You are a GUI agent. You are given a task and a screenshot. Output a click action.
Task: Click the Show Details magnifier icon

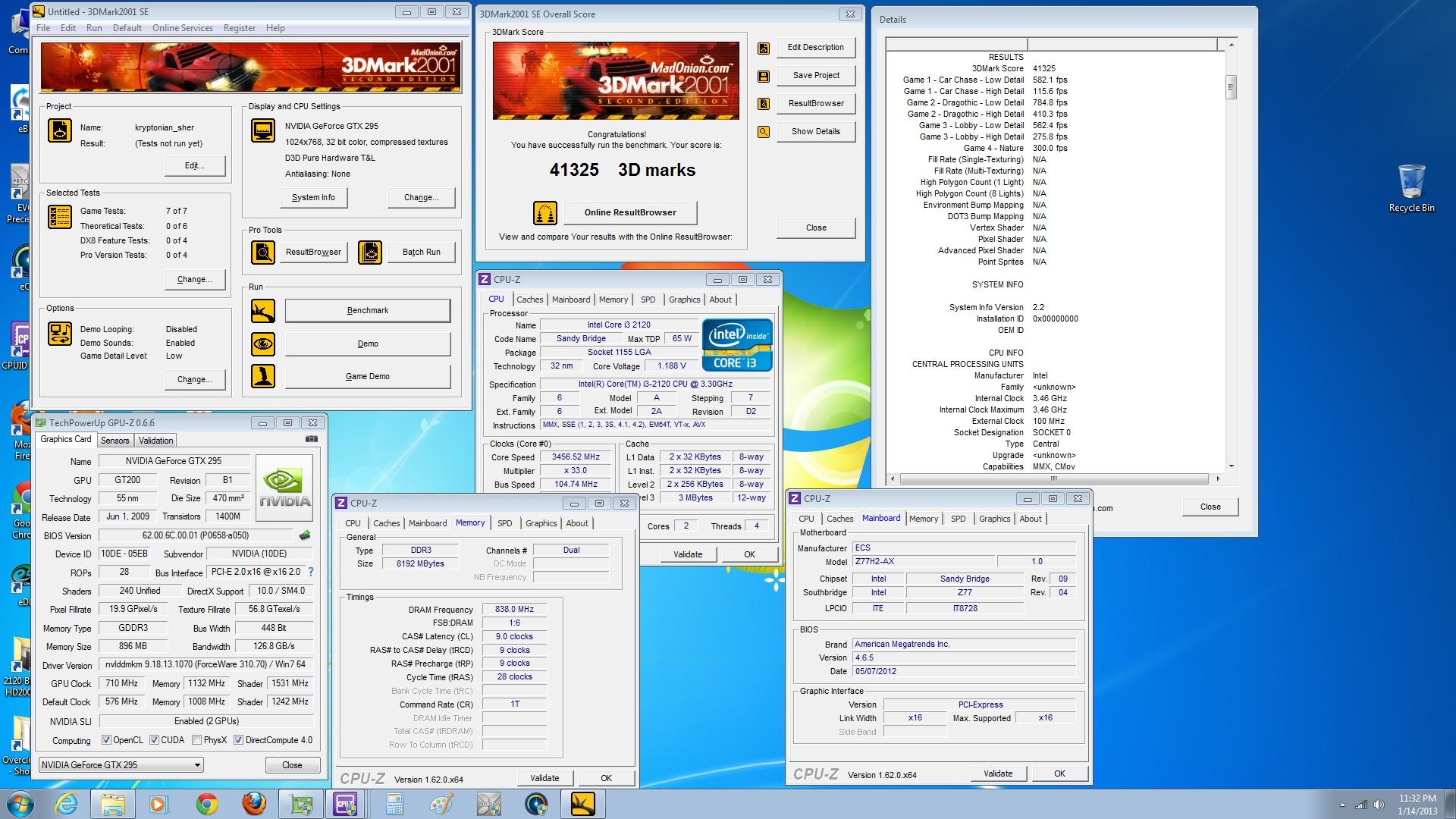(764, 131)
